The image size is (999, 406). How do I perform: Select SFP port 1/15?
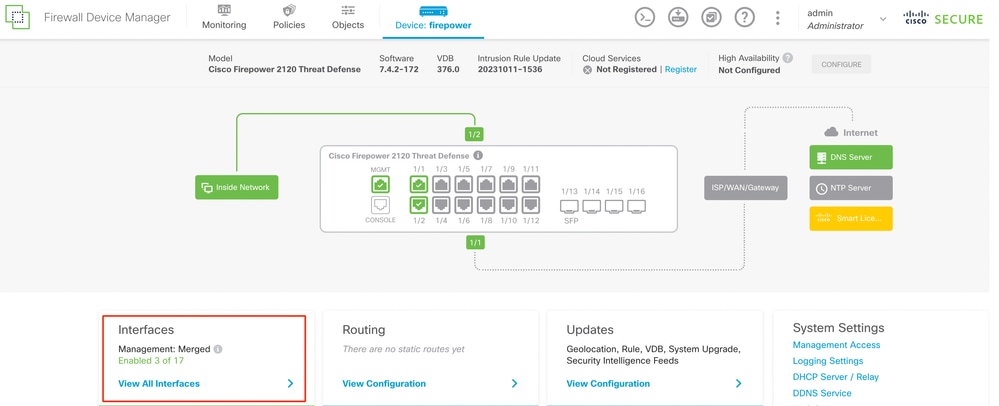click(614, 207)
